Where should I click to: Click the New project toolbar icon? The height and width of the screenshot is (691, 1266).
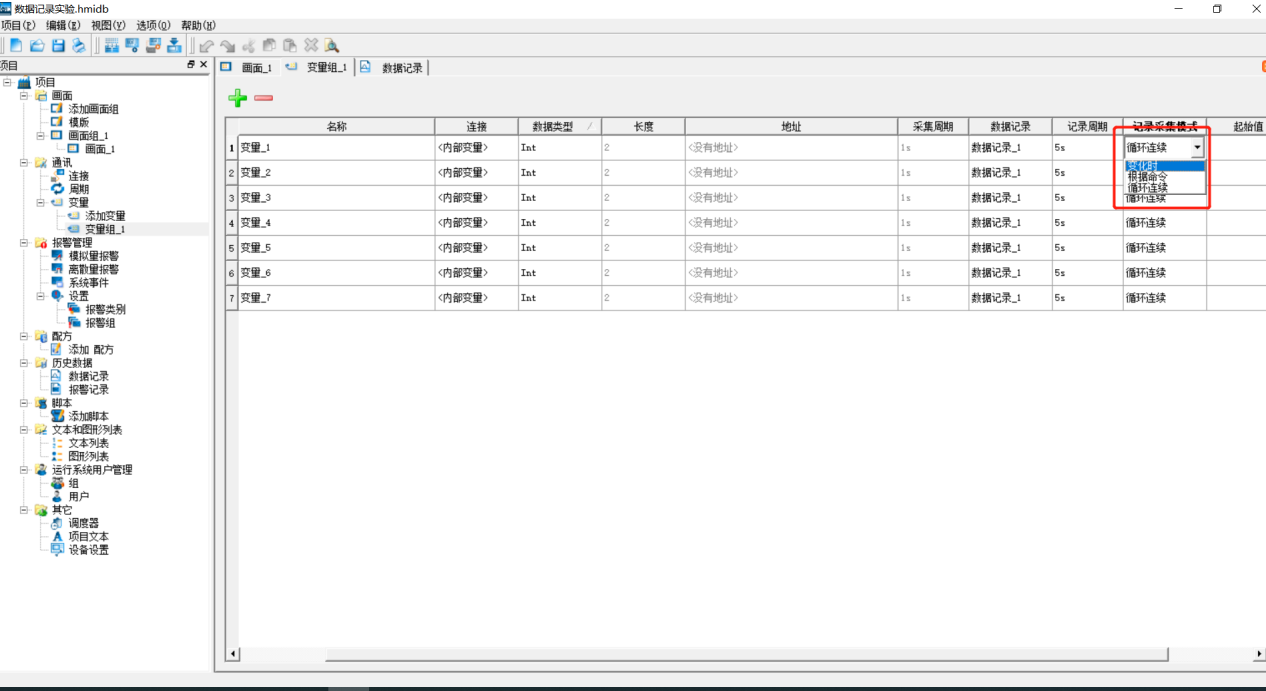(x=16, y=45)
